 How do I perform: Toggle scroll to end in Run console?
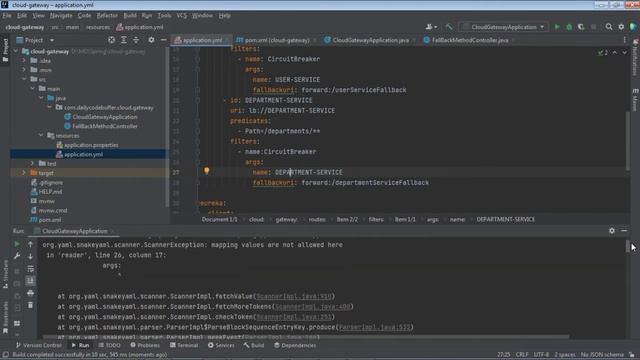30,281
